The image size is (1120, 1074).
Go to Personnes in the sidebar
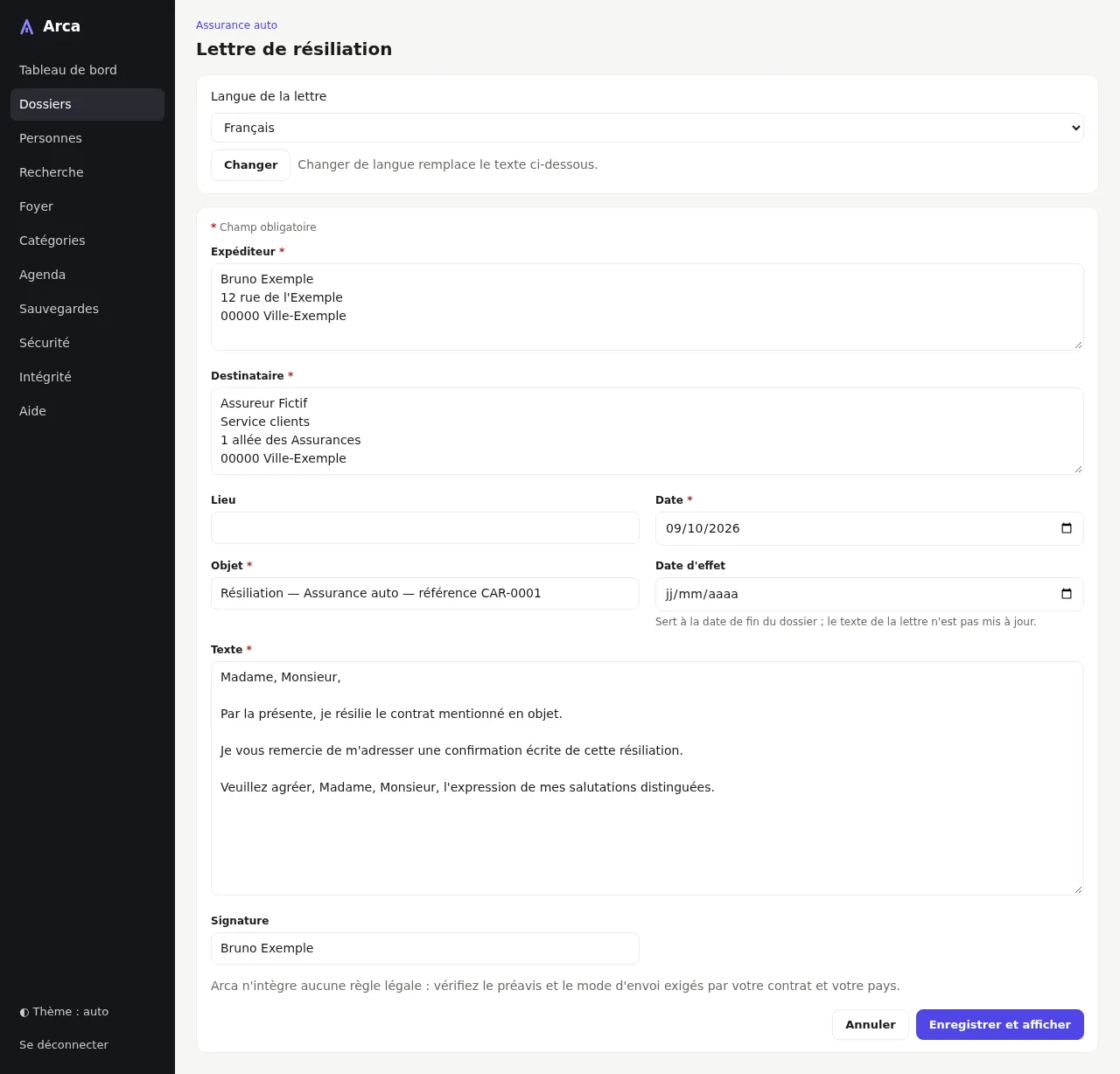tap(87, 138)
